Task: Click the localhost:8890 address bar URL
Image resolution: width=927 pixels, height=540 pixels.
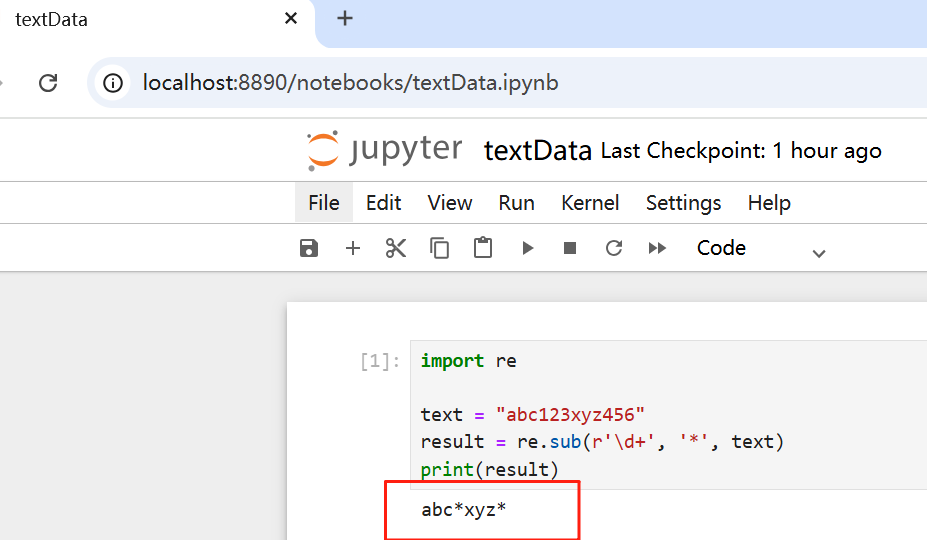Action: (350, 83)
